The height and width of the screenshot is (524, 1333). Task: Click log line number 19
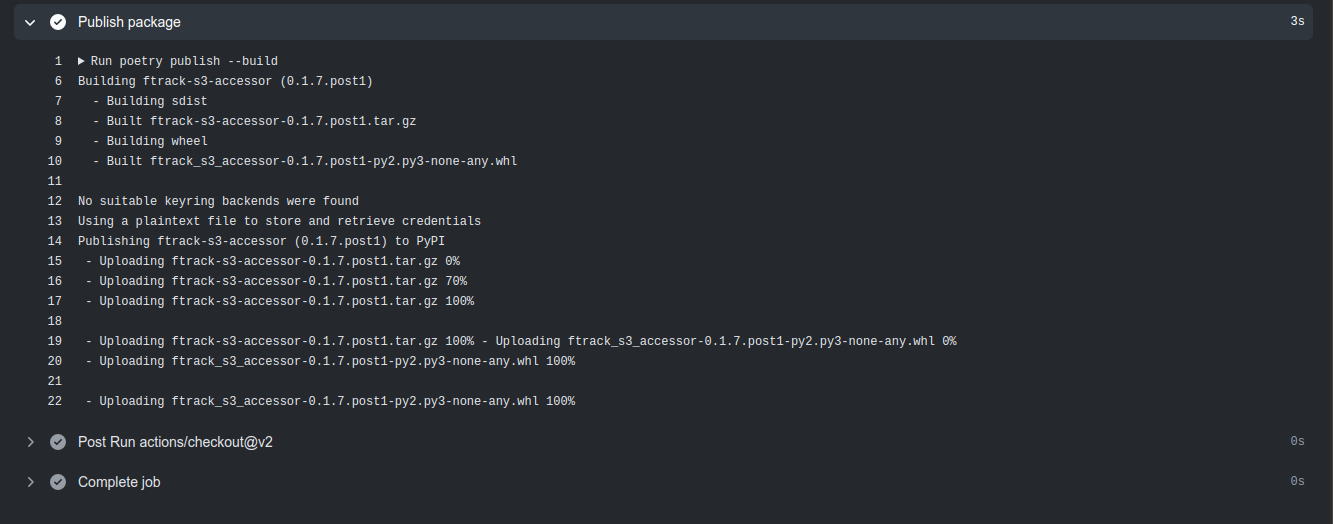pos(54,341)
